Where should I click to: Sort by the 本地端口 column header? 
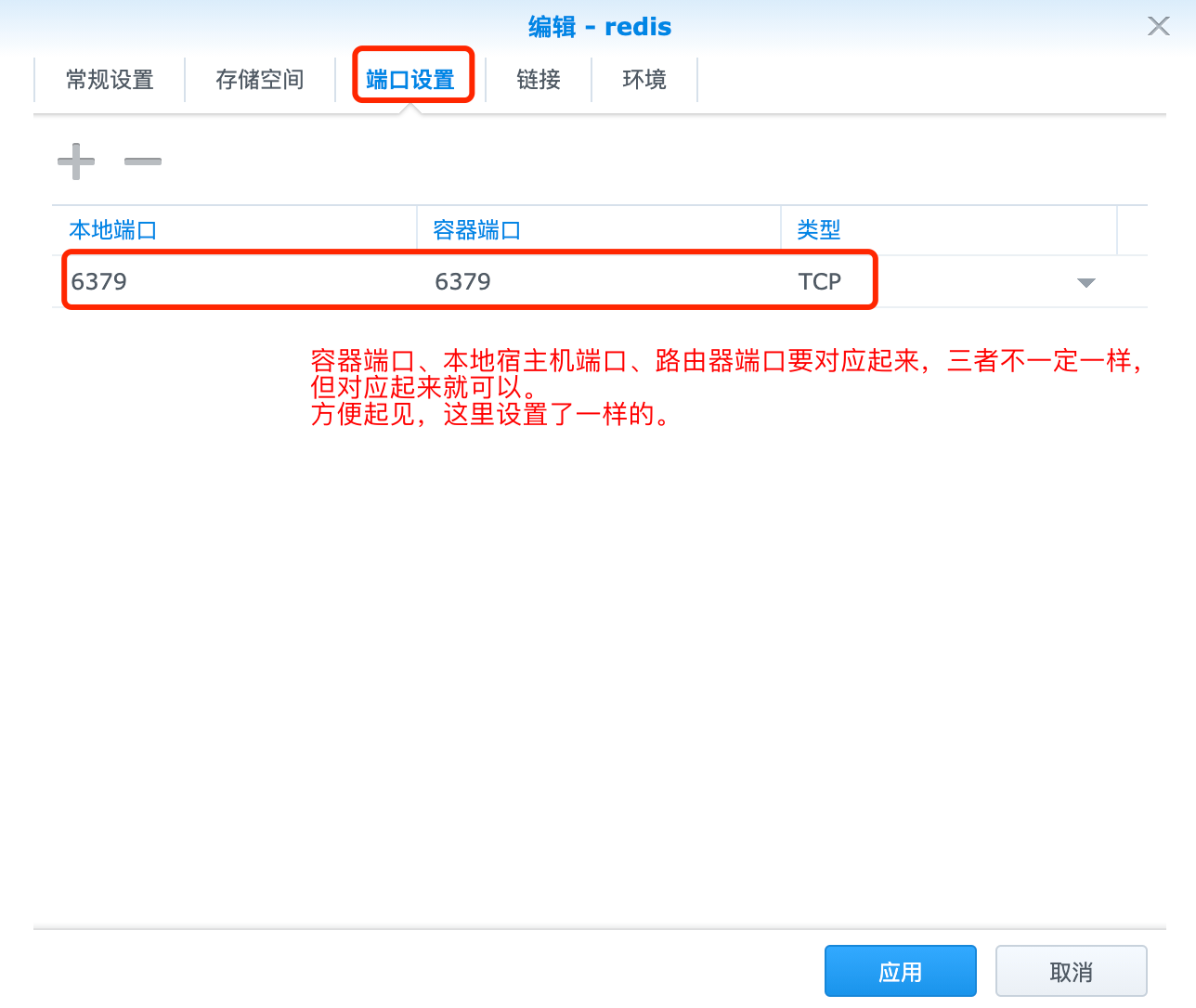(113, 230)
